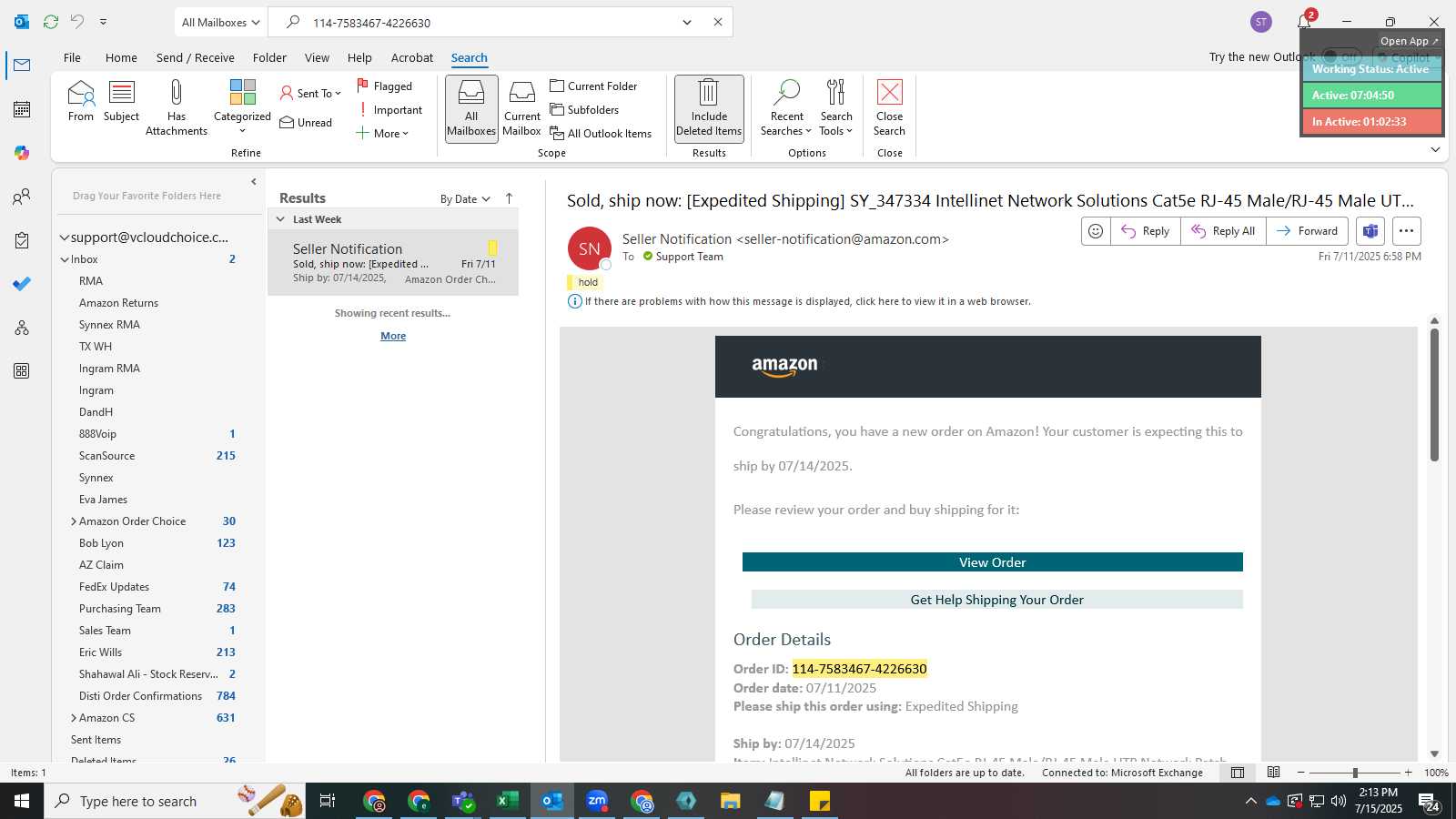
Task: Open the Recent Searches dropdown
Action: [x=786, y=107]
